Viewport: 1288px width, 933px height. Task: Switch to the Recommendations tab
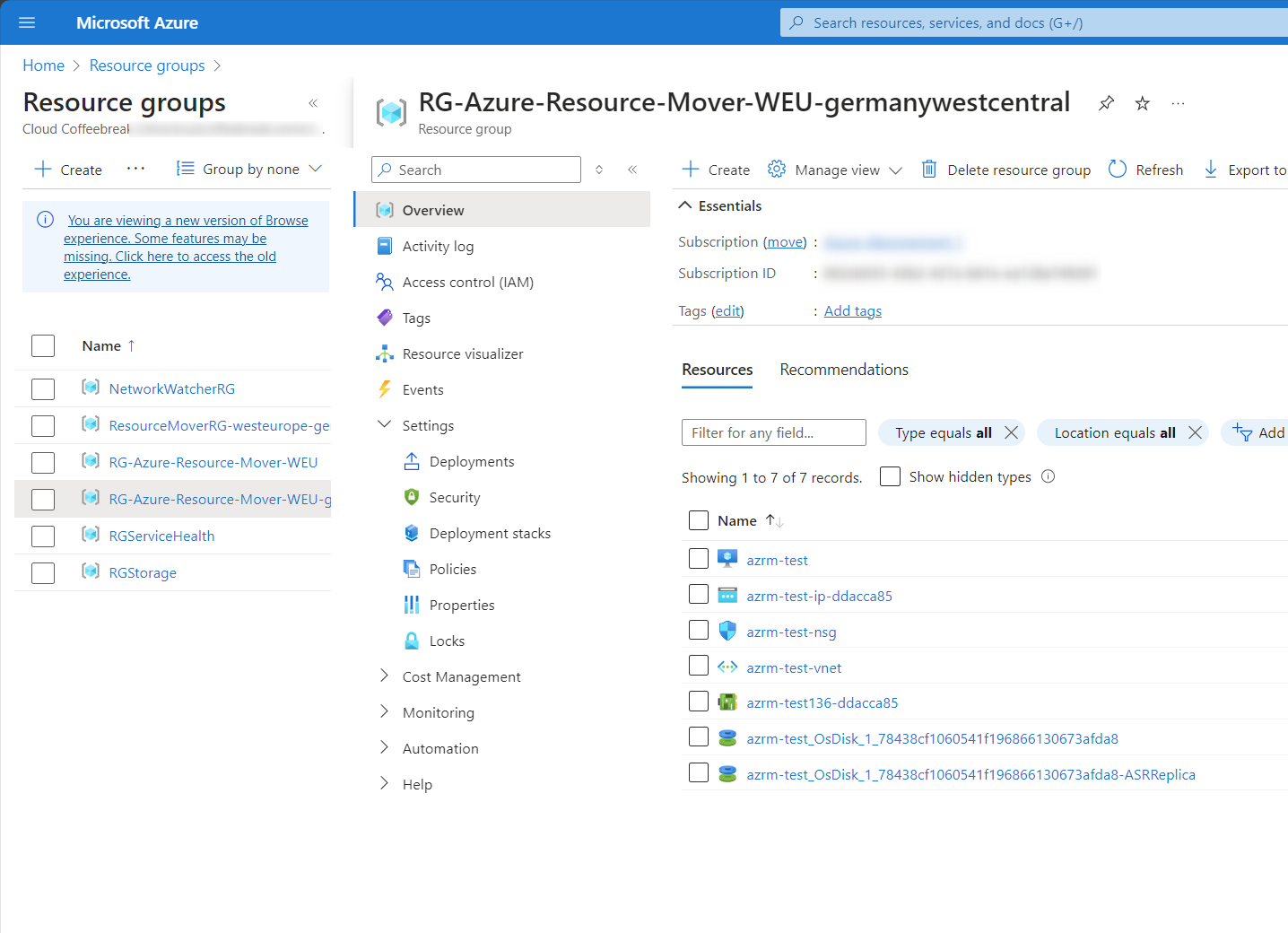point(843,370)
